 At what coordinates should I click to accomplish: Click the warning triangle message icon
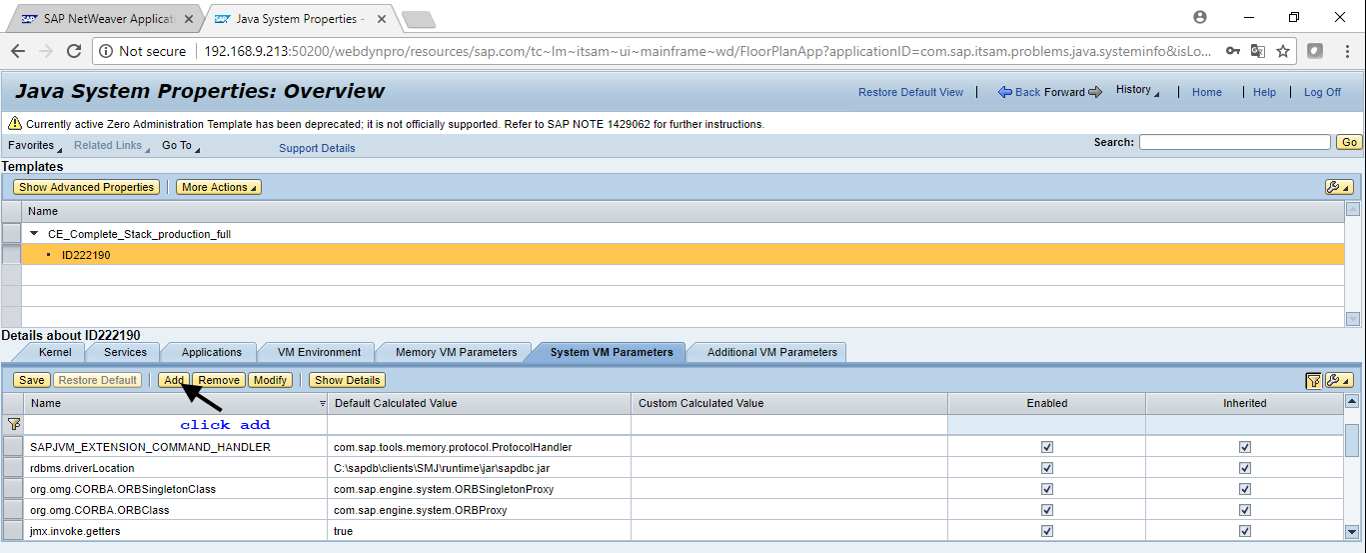15,124
